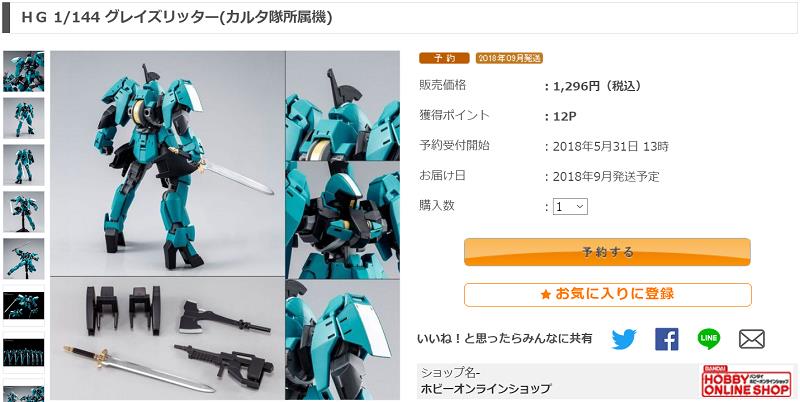Screen dimensions: 800x402
Task: Share the product via LINE
Action: click(x=709, y=339)
